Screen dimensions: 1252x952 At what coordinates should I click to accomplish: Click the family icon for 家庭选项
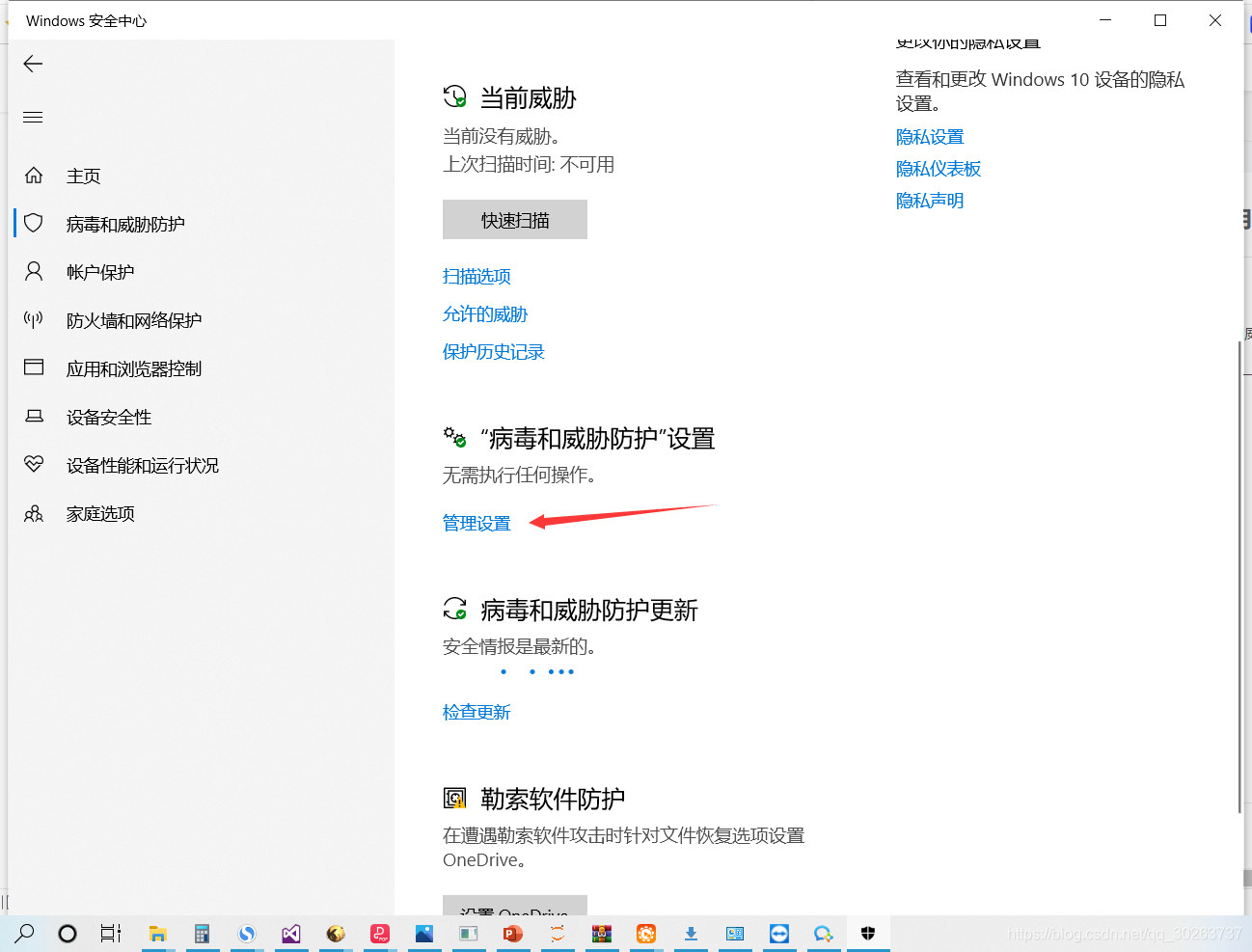point(34,513)
